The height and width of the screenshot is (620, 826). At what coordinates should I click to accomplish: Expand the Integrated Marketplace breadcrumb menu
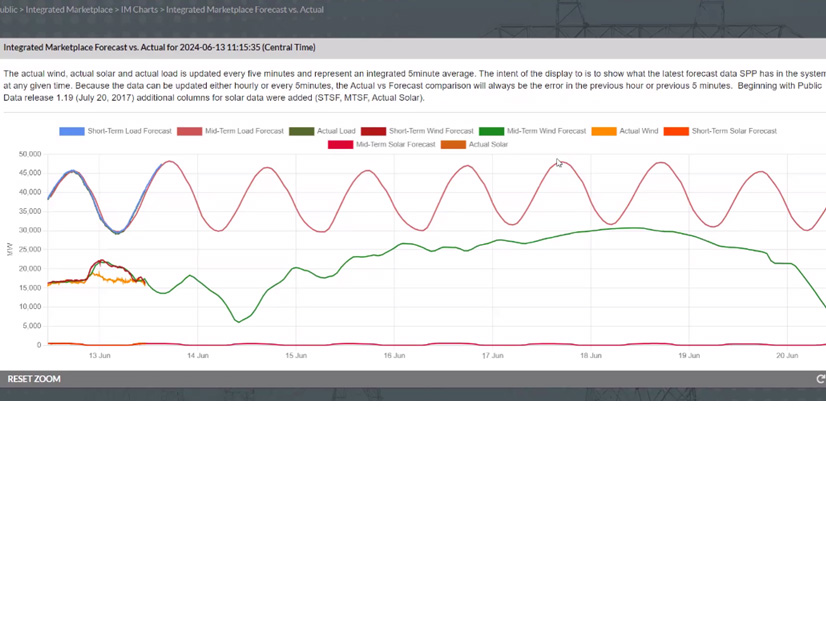tap(71, 9)
